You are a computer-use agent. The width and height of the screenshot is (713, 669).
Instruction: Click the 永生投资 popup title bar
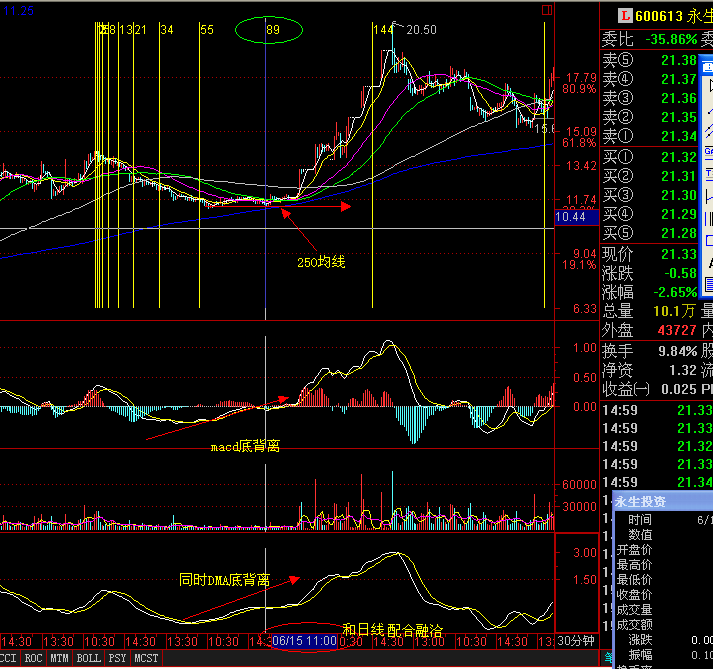pyautogui.click(x=660, y=501)
